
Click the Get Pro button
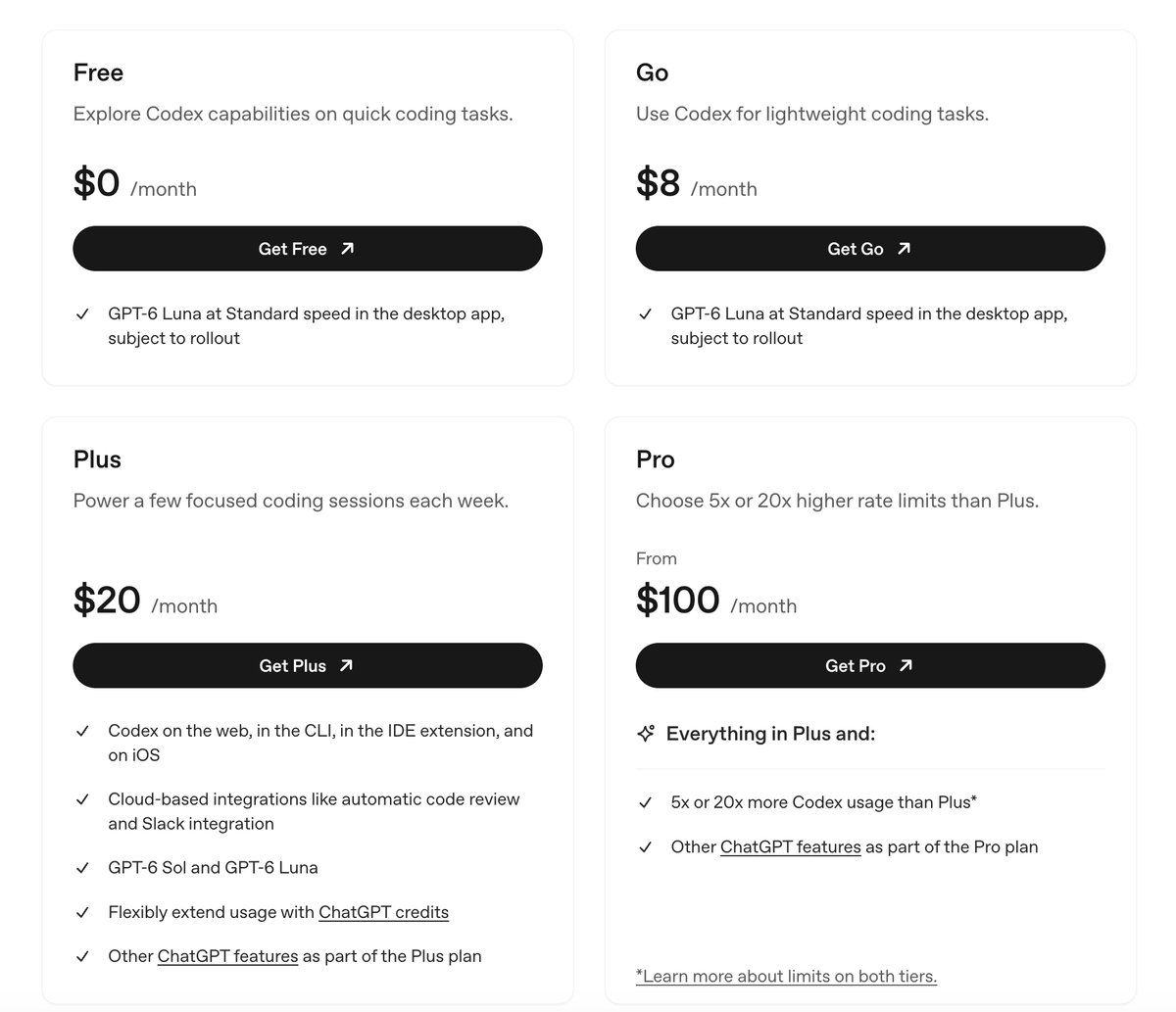[x=870, y=665]
